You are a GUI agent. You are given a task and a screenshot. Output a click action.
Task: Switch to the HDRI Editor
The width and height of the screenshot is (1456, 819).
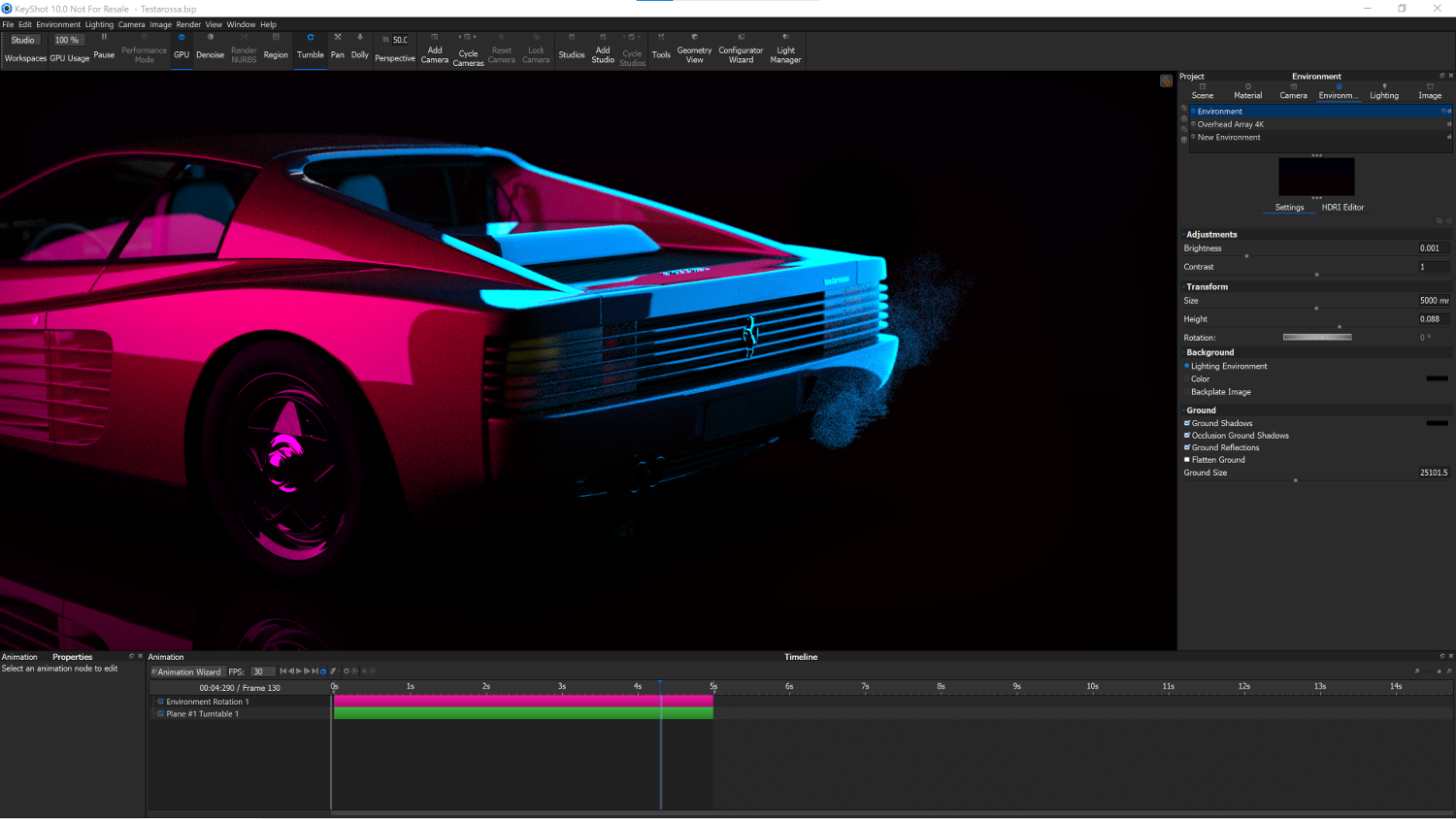[x=1342, y=208]
